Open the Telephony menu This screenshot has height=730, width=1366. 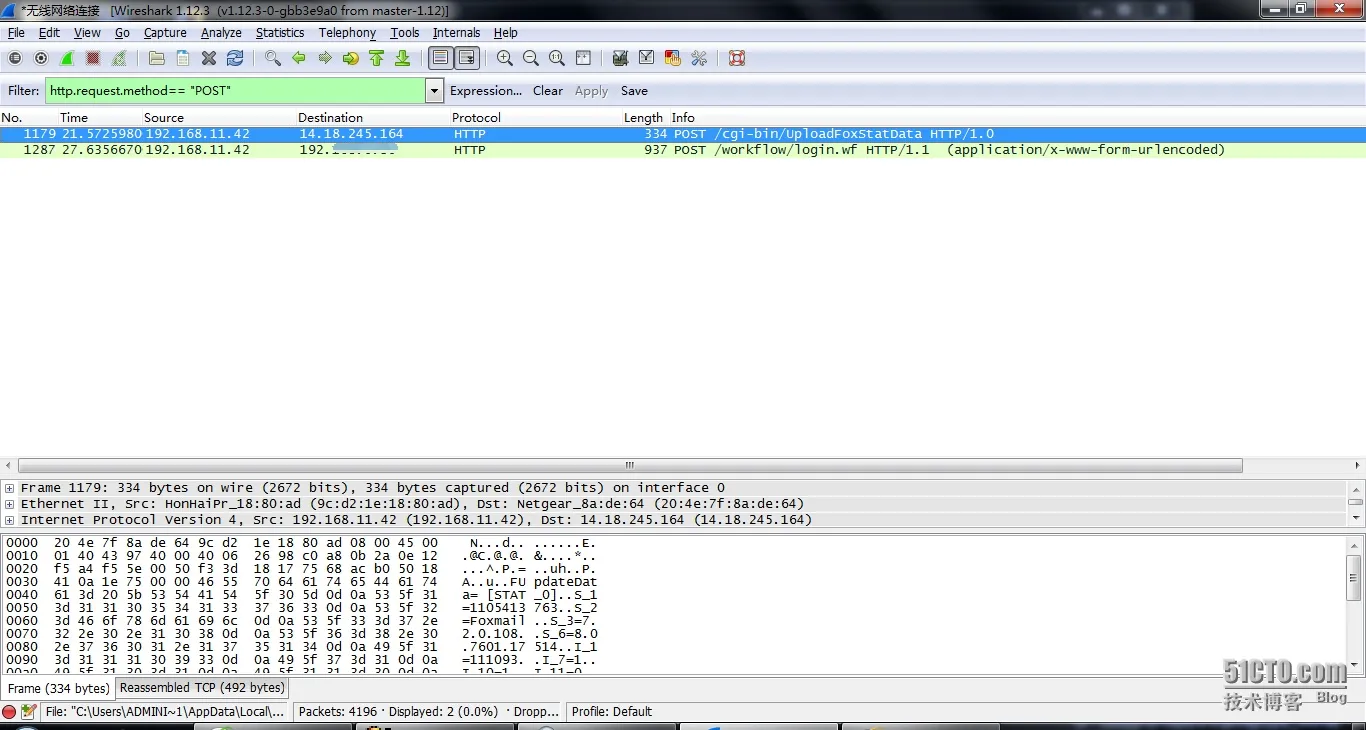[x=347, y=33]
